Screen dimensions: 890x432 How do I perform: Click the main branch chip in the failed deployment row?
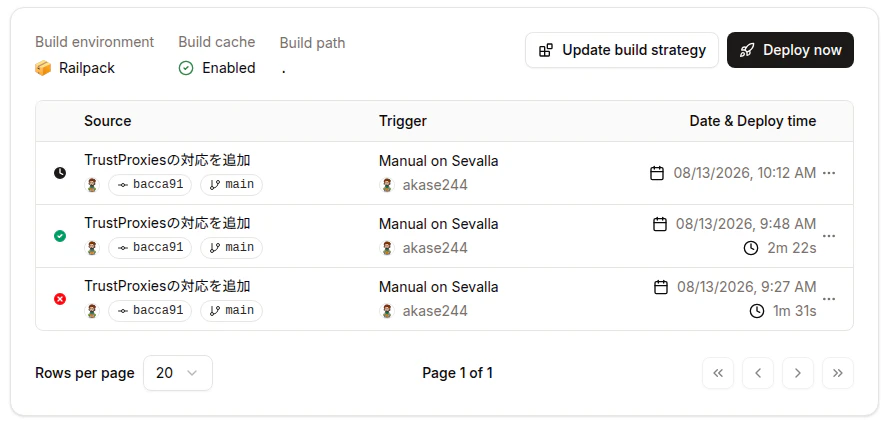pos(231,311)
